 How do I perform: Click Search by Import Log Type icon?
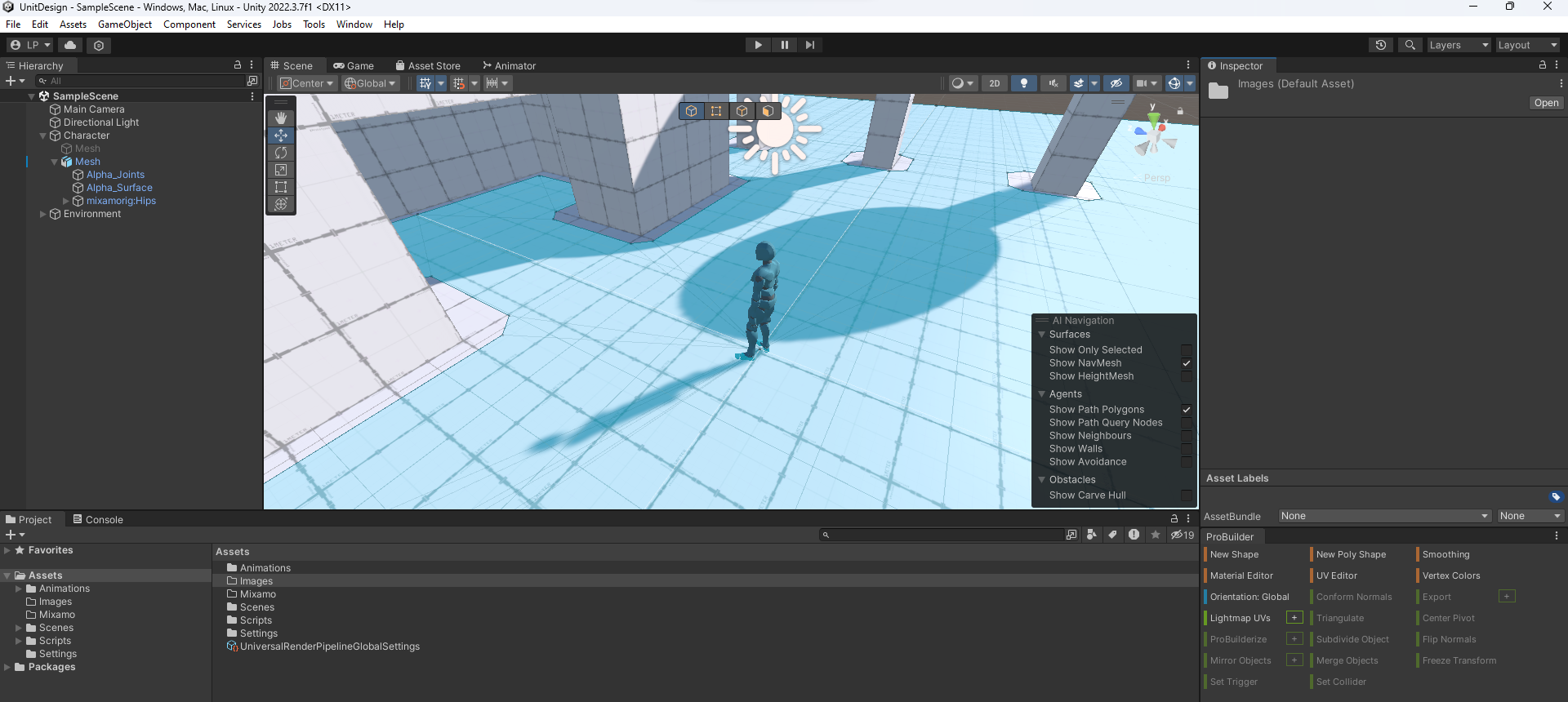[1134, 535]
